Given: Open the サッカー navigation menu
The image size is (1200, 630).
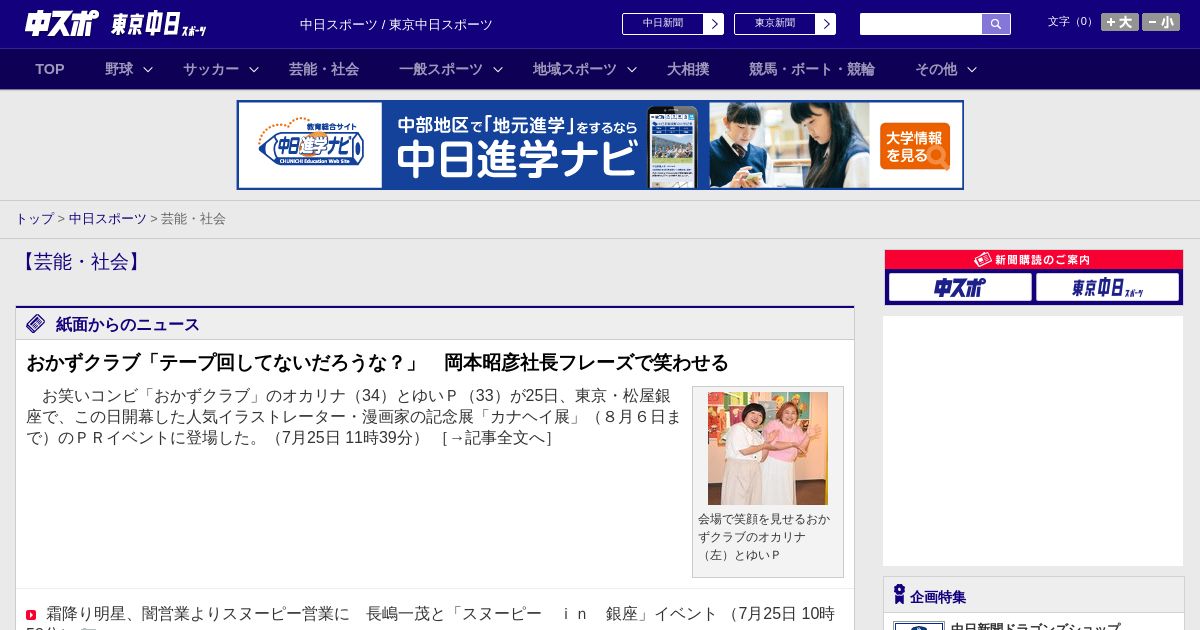Looking at the screenshot, I should click(211, 69).
